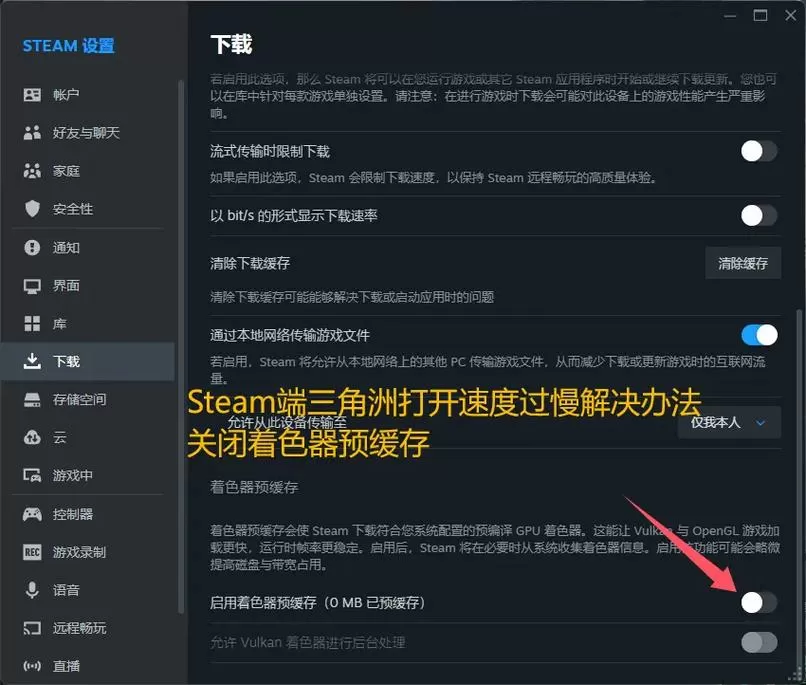Open 游戏录制 settings page
The image size is (806, 685).
[x=87, y=552]
